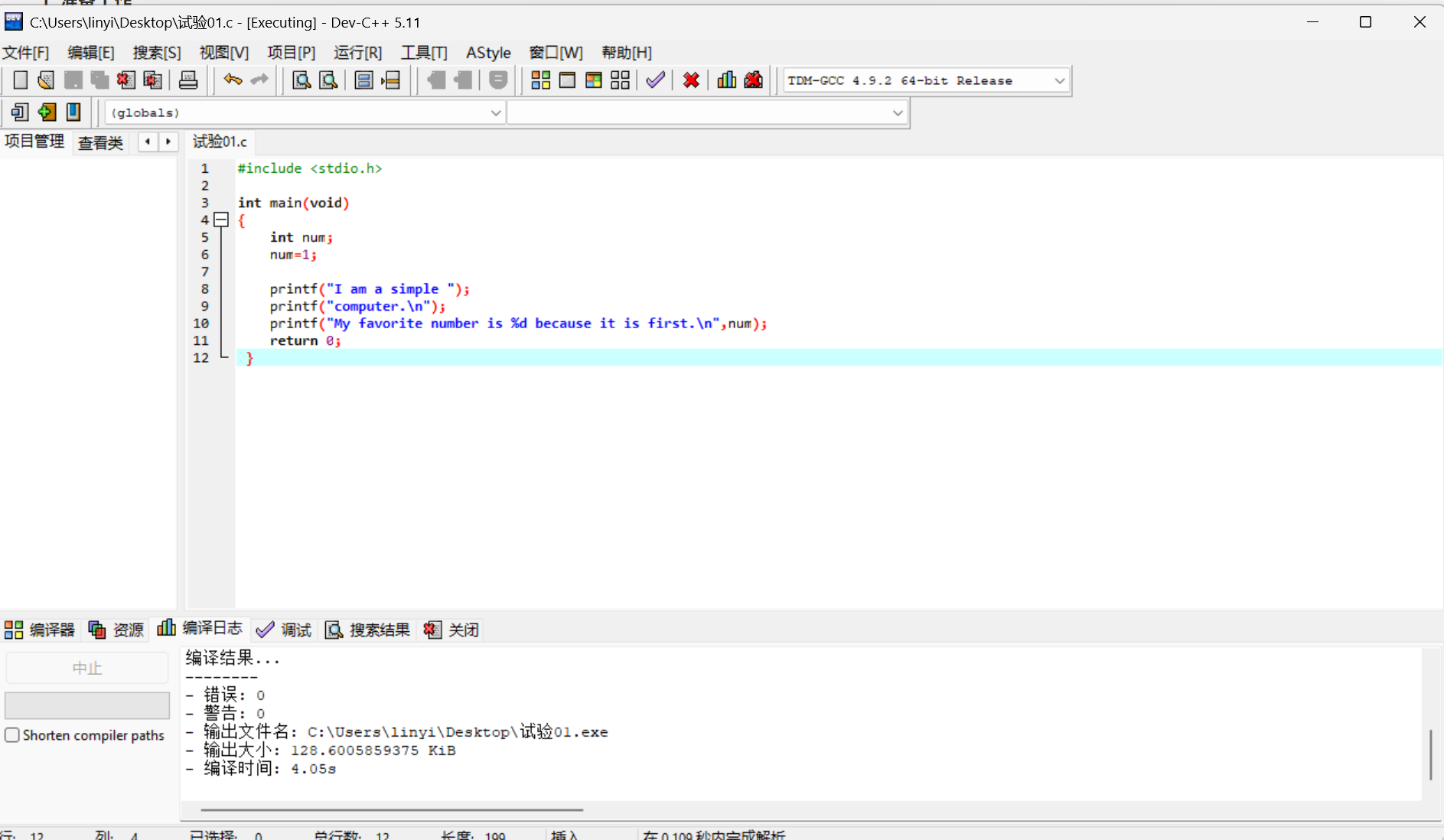
Task: Open the 文件[F] menu
Action: click(x=26, y=53)
